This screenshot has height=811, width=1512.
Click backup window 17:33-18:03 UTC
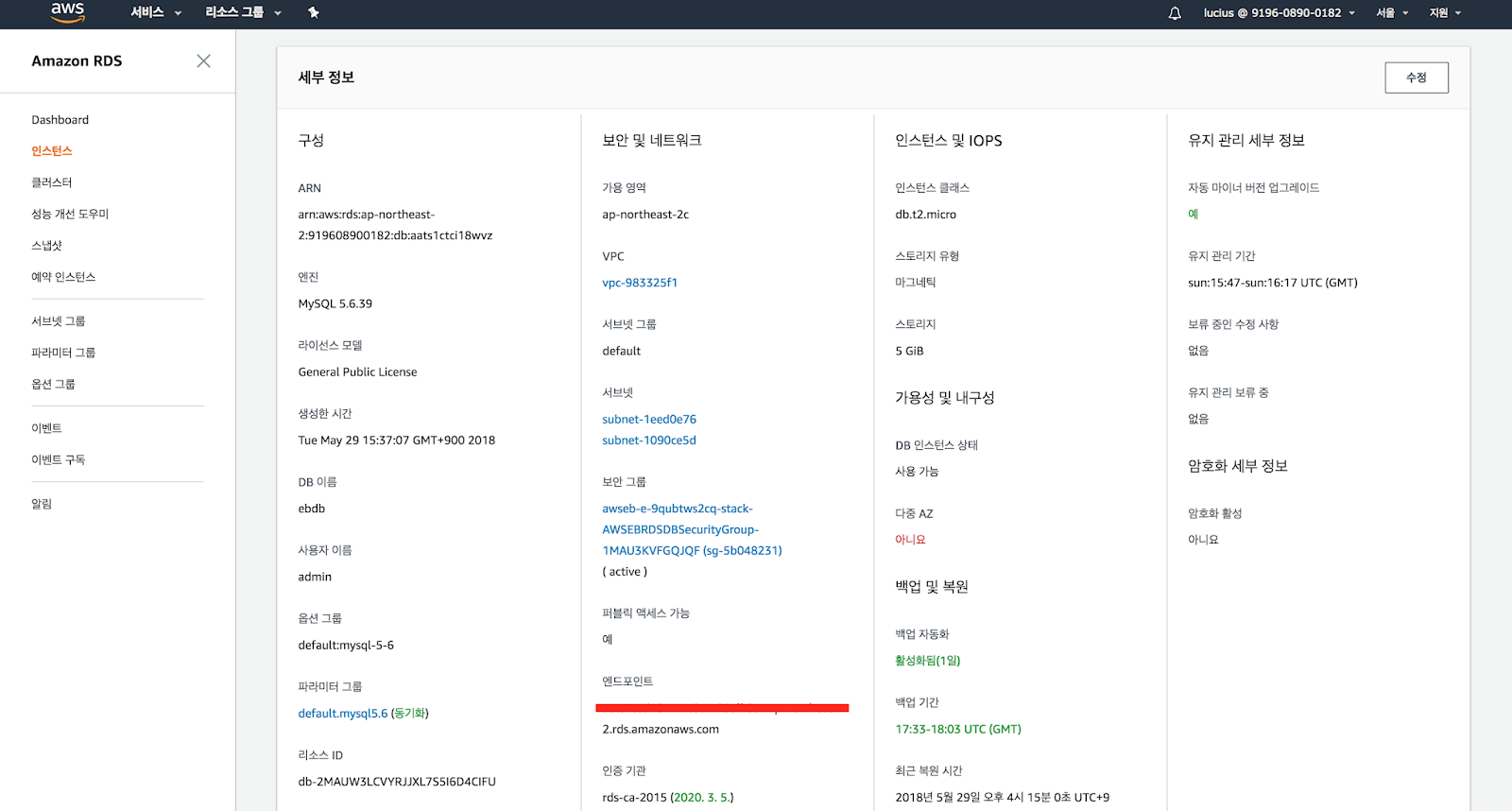(x=958, y=730)
